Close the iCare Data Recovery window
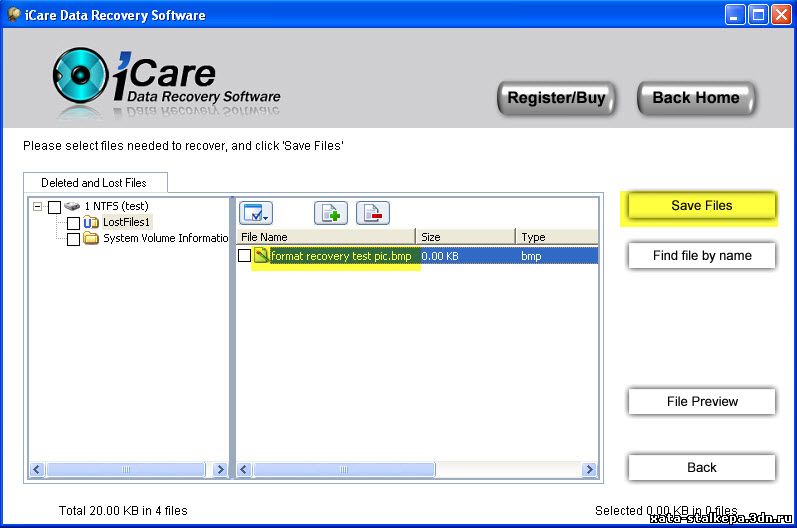The width and height of the screenshot is (797, 528). [x=781, y=15]
